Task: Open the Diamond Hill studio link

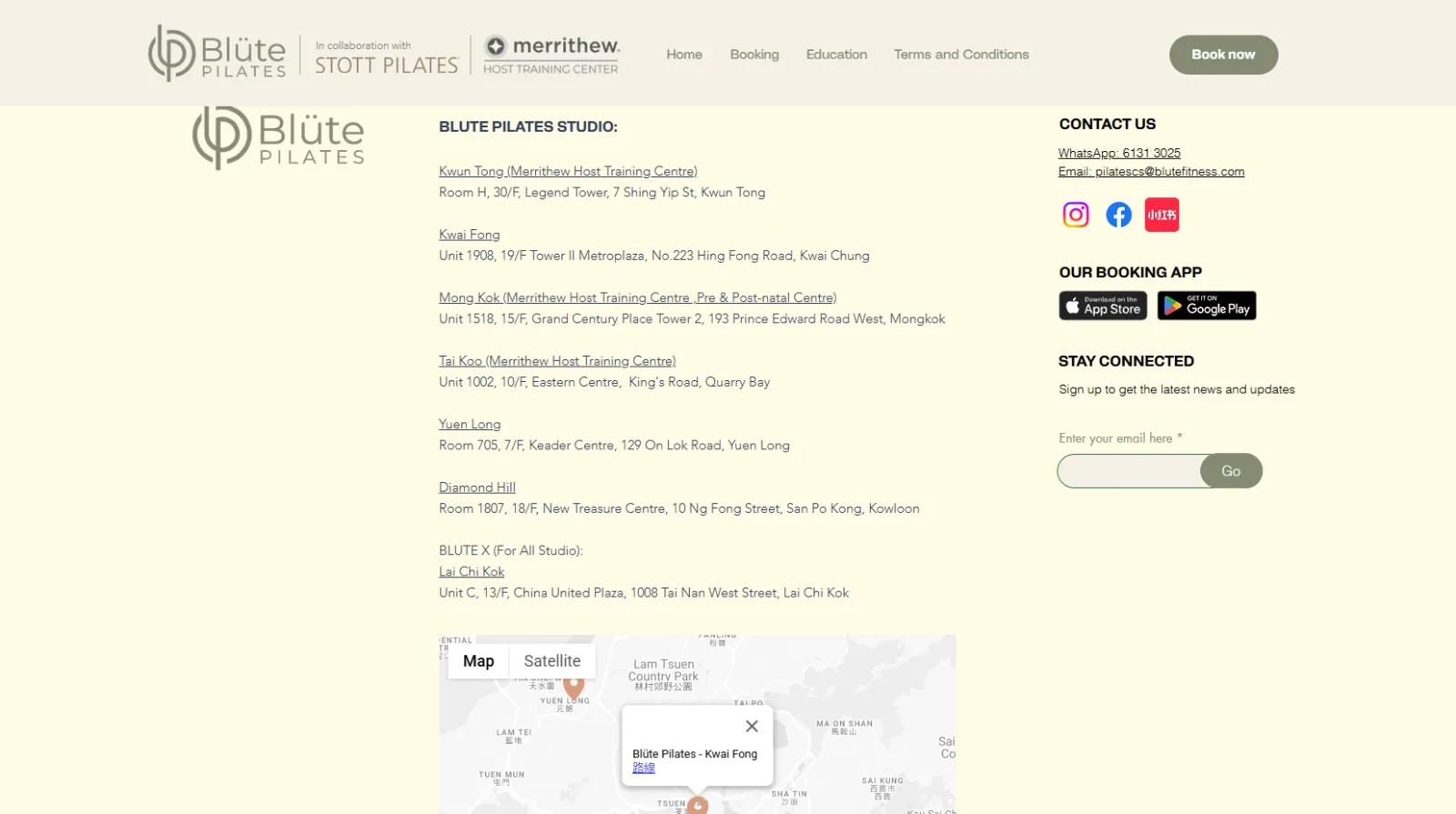Action: pos(477,487)
